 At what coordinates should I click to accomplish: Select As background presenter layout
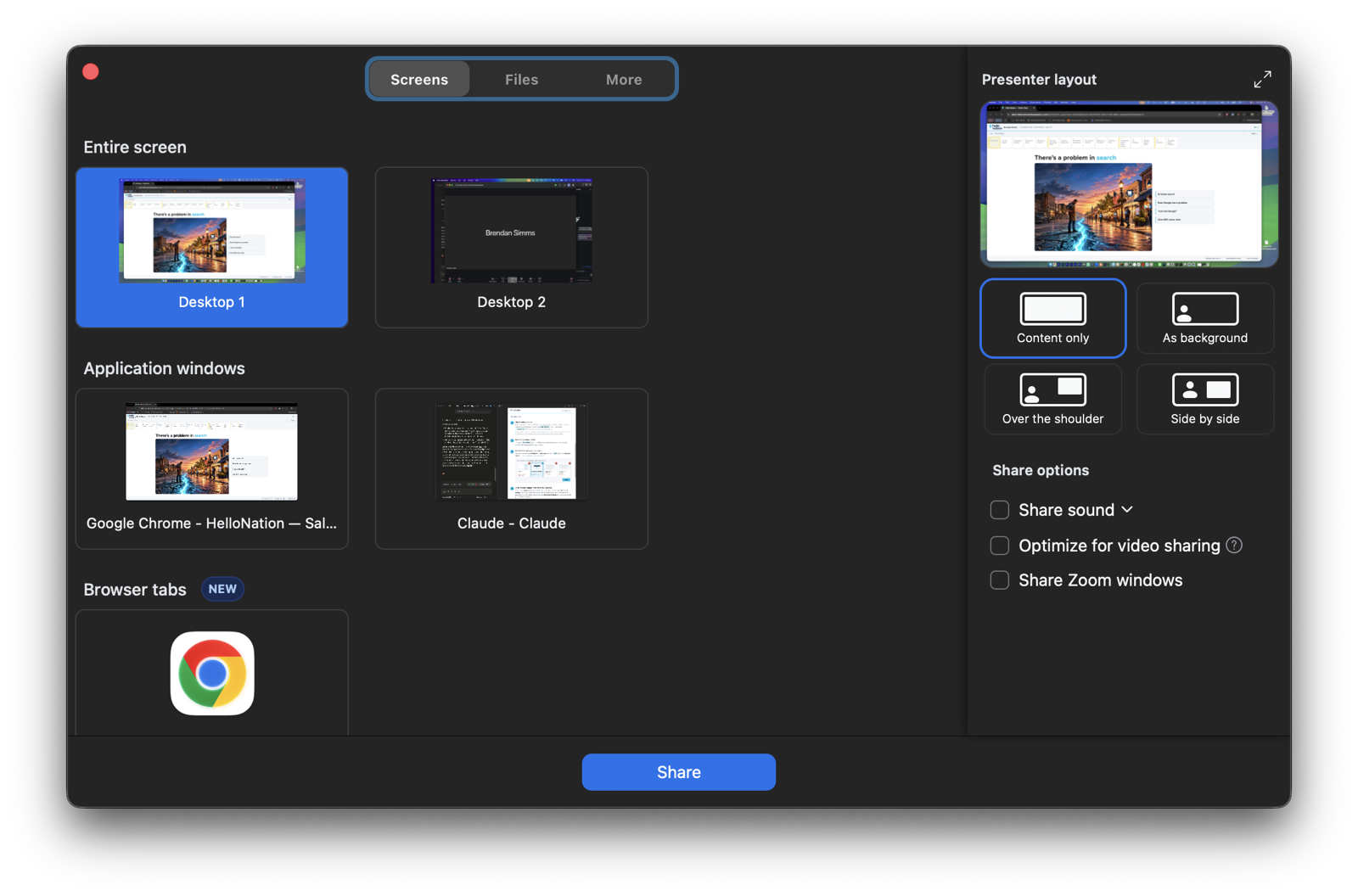pos(1204,318)
